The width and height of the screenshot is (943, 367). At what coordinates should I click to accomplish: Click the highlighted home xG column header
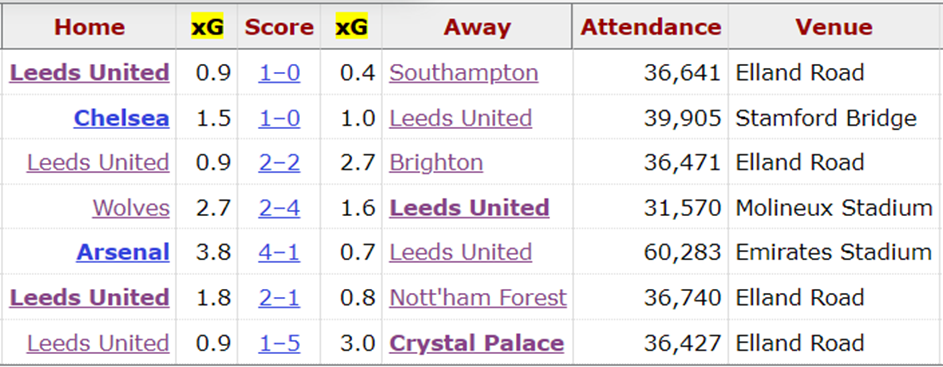click(x=207, y=27)
